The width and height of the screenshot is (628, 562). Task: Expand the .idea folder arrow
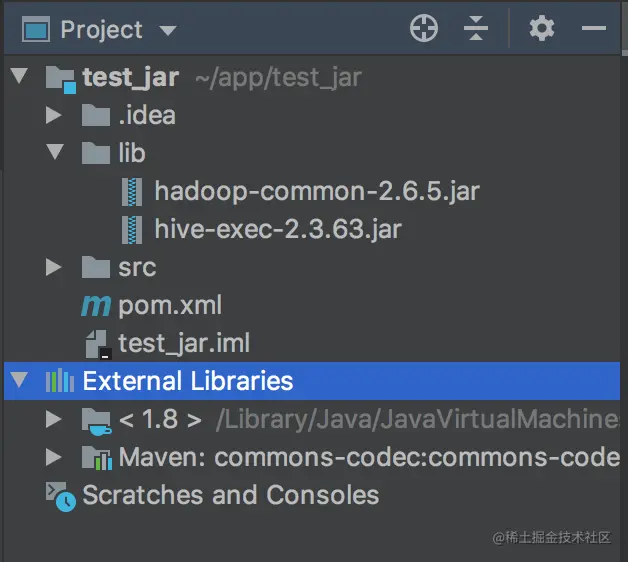pyautogui.click(x=54, y=115)
